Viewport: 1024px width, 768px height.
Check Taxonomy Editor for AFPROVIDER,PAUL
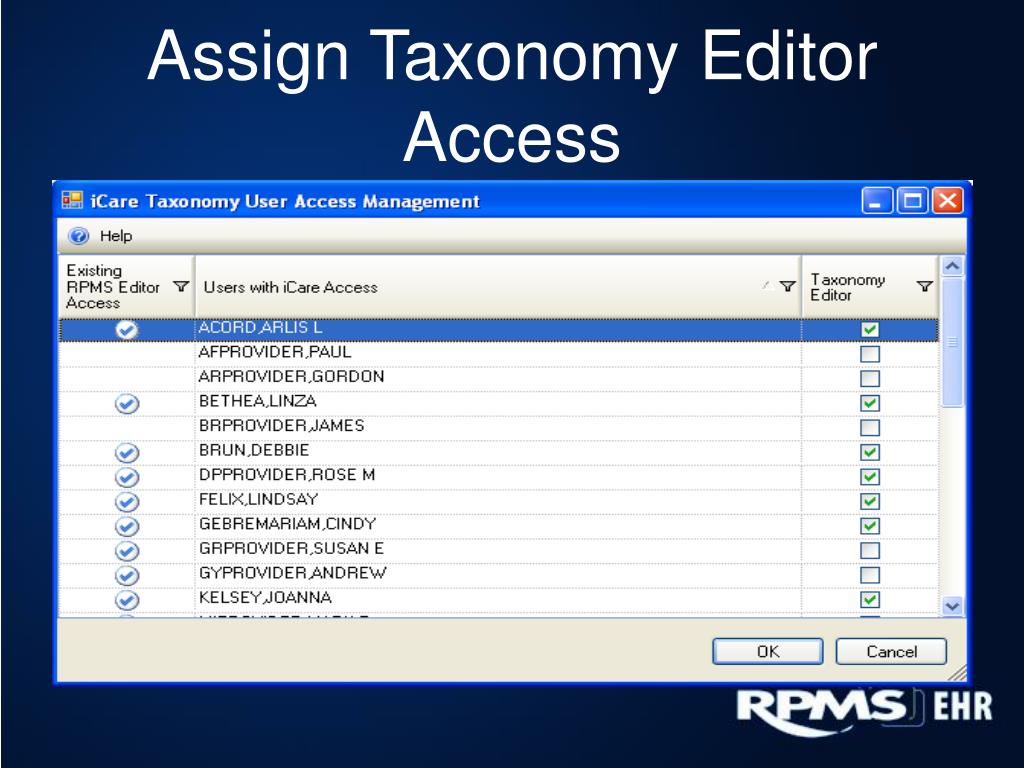(x=869, y=354)
